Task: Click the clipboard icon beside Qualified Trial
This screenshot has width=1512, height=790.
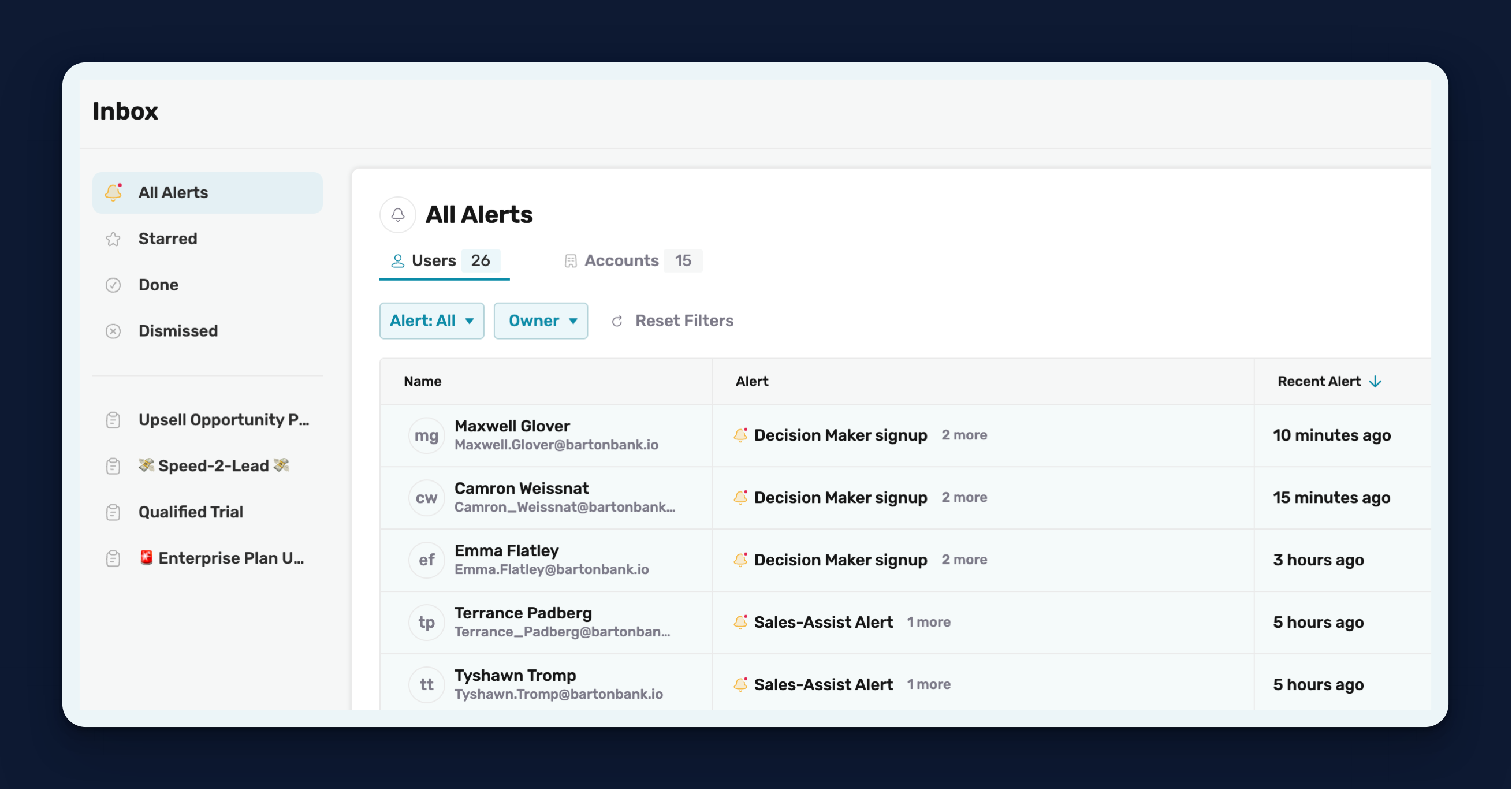Action: click(x=113, y=512)
